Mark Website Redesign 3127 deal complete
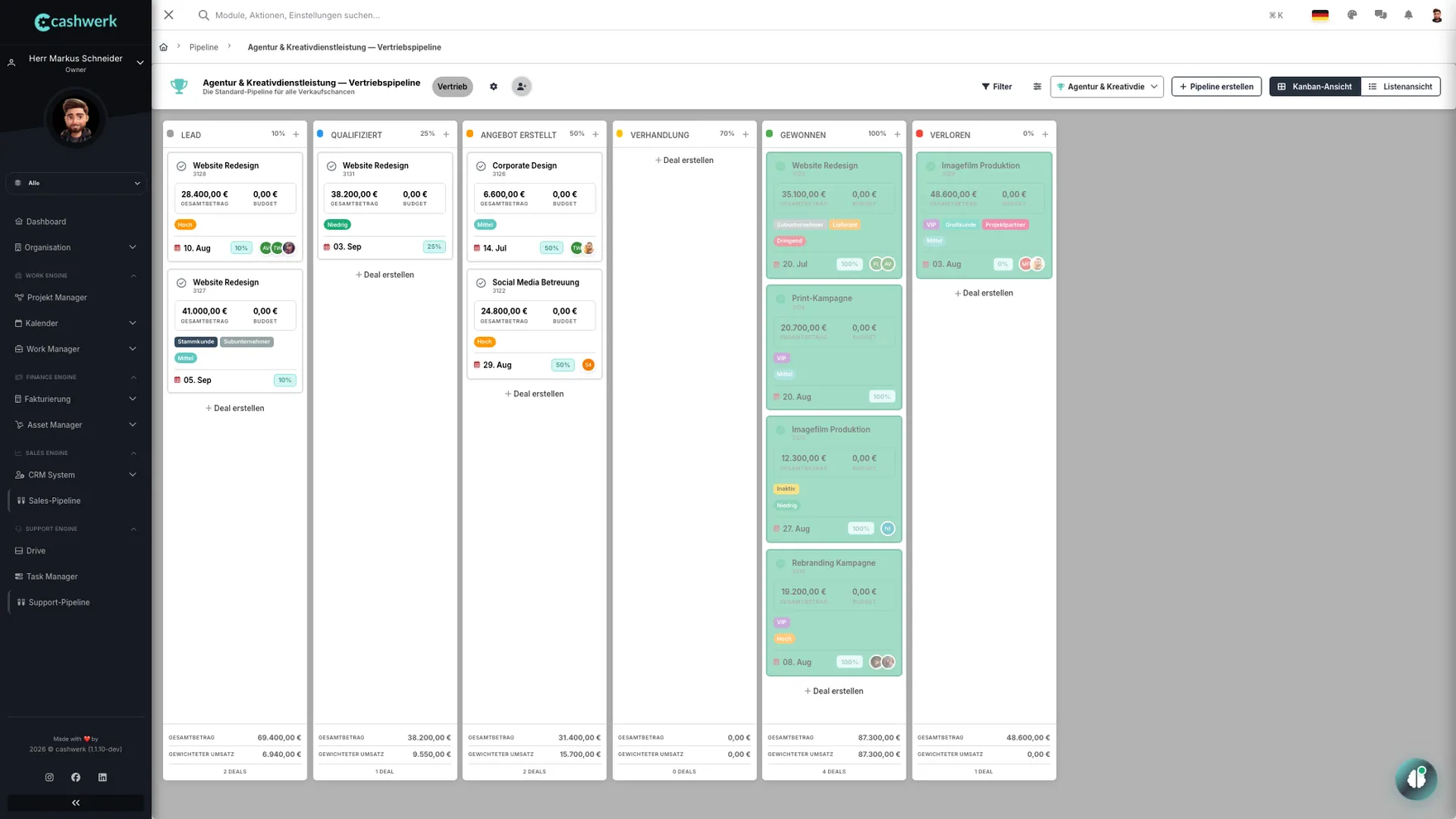This screenshot has height=819, width=1456. (x=181, y=283)
